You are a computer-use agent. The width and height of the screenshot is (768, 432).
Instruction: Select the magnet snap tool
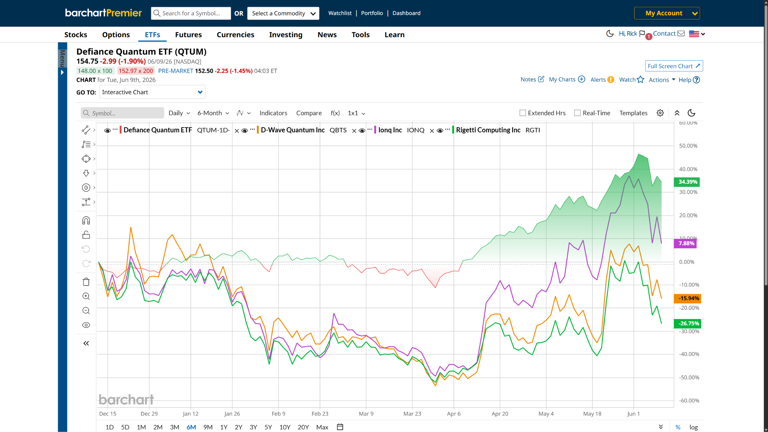86,220
